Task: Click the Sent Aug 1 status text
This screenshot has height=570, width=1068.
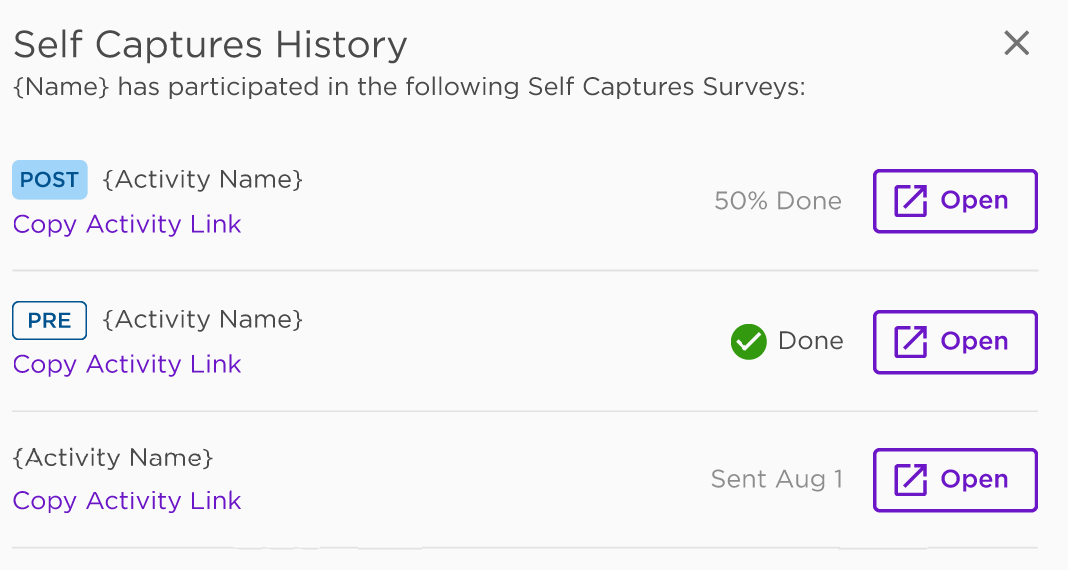Action: point(777,479)
